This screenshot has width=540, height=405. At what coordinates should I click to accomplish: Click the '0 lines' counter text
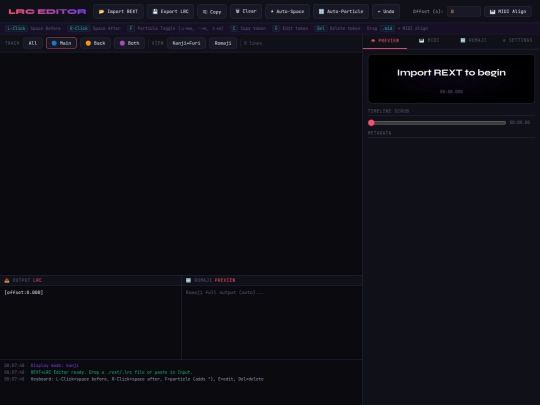(x=253, y=43)
